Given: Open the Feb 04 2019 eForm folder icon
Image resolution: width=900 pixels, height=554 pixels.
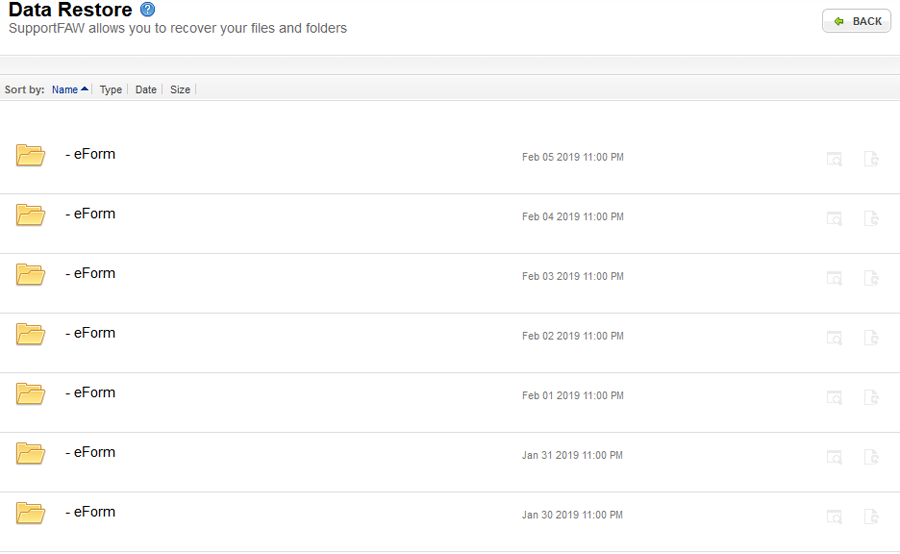Looking at the screenshot, I should pyautogui.click(x=30, y=215).
